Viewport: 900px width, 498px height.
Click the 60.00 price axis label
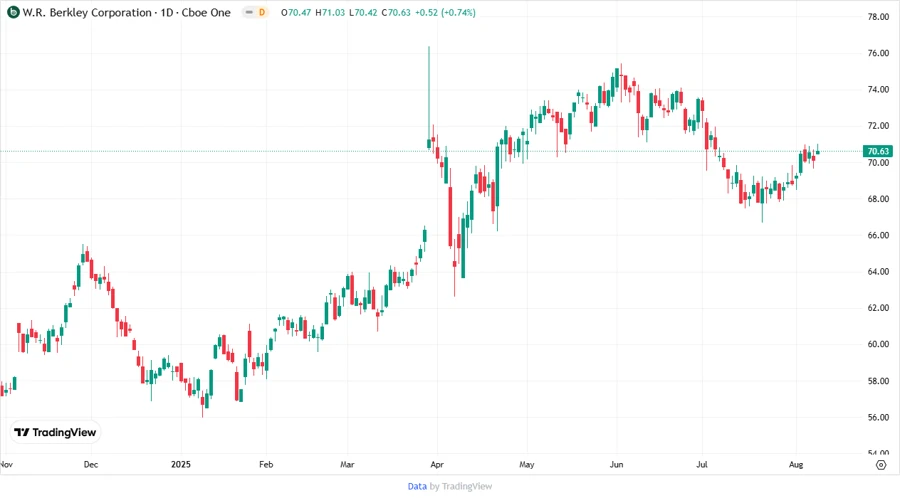(x=878, y=344)
